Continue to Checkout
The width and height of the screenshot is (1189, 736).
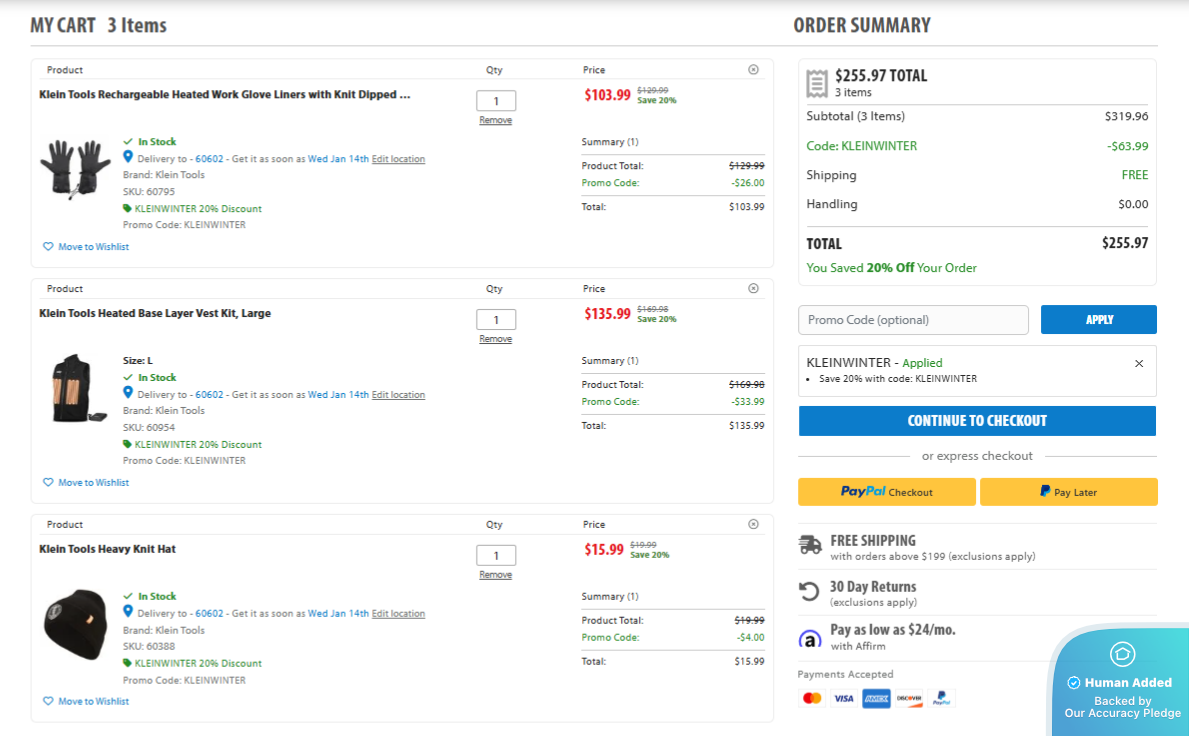tap(976, 421)
